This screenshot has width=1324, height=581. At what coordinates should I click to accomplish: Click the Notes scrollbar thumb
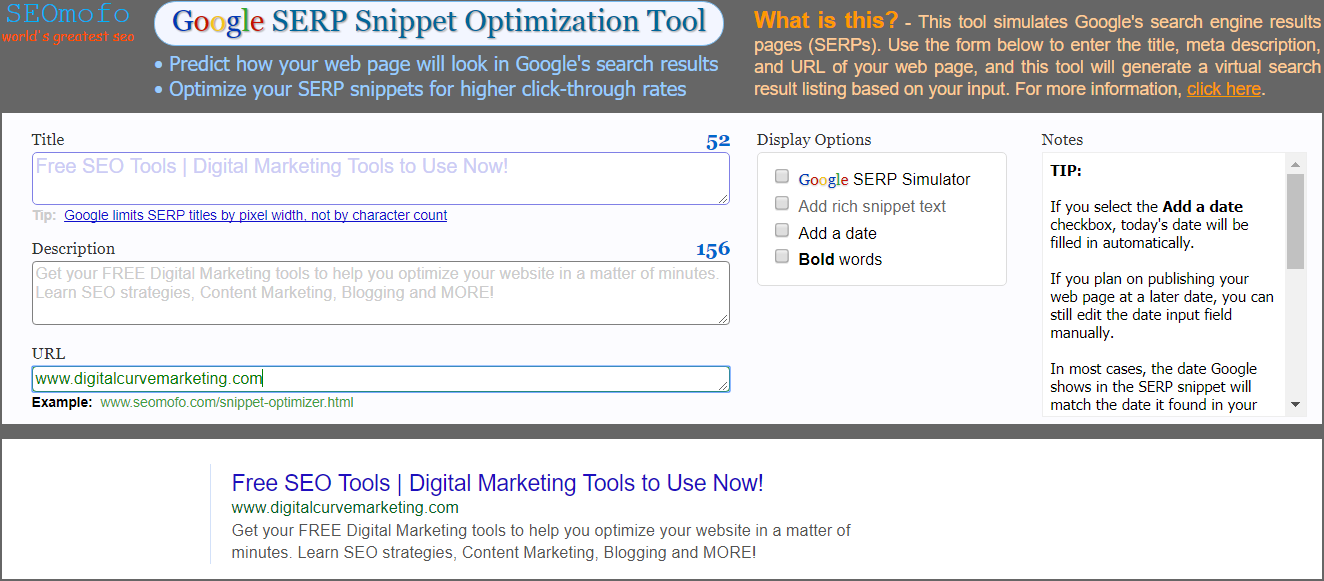pyautogui.click(x=1296, y=221)
